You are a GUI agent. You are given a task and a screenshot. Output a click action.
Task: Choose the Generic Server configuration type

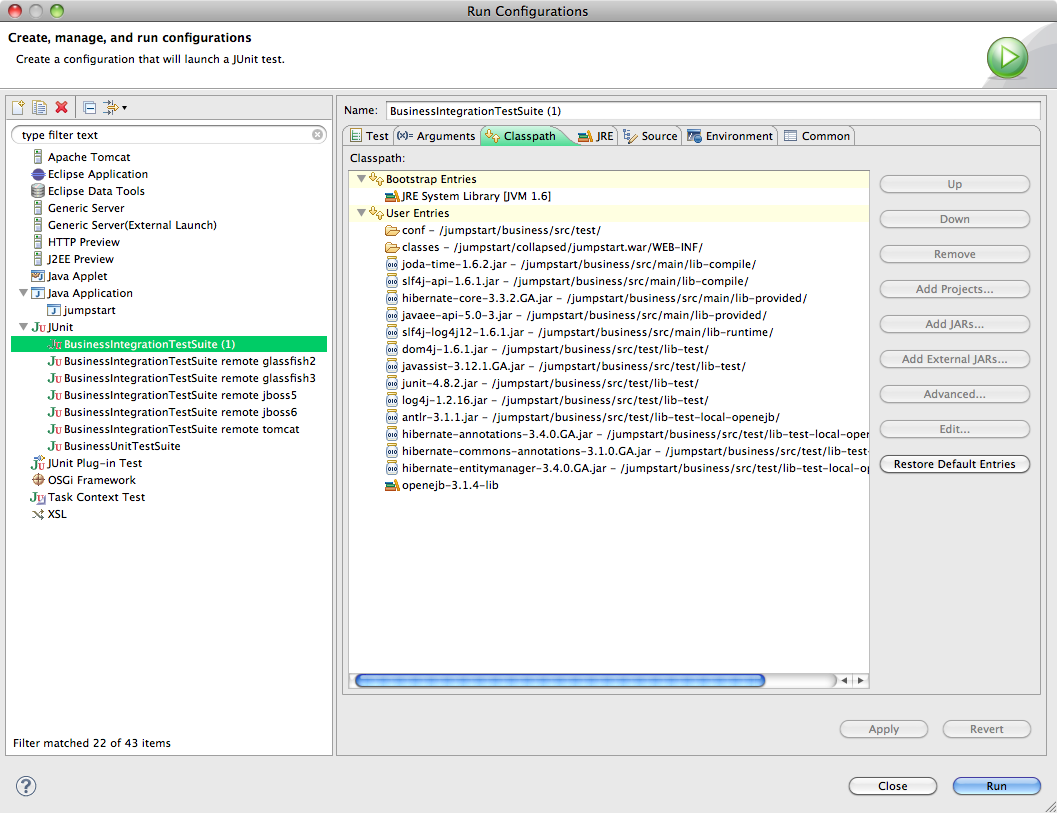[x=86, y=208]
